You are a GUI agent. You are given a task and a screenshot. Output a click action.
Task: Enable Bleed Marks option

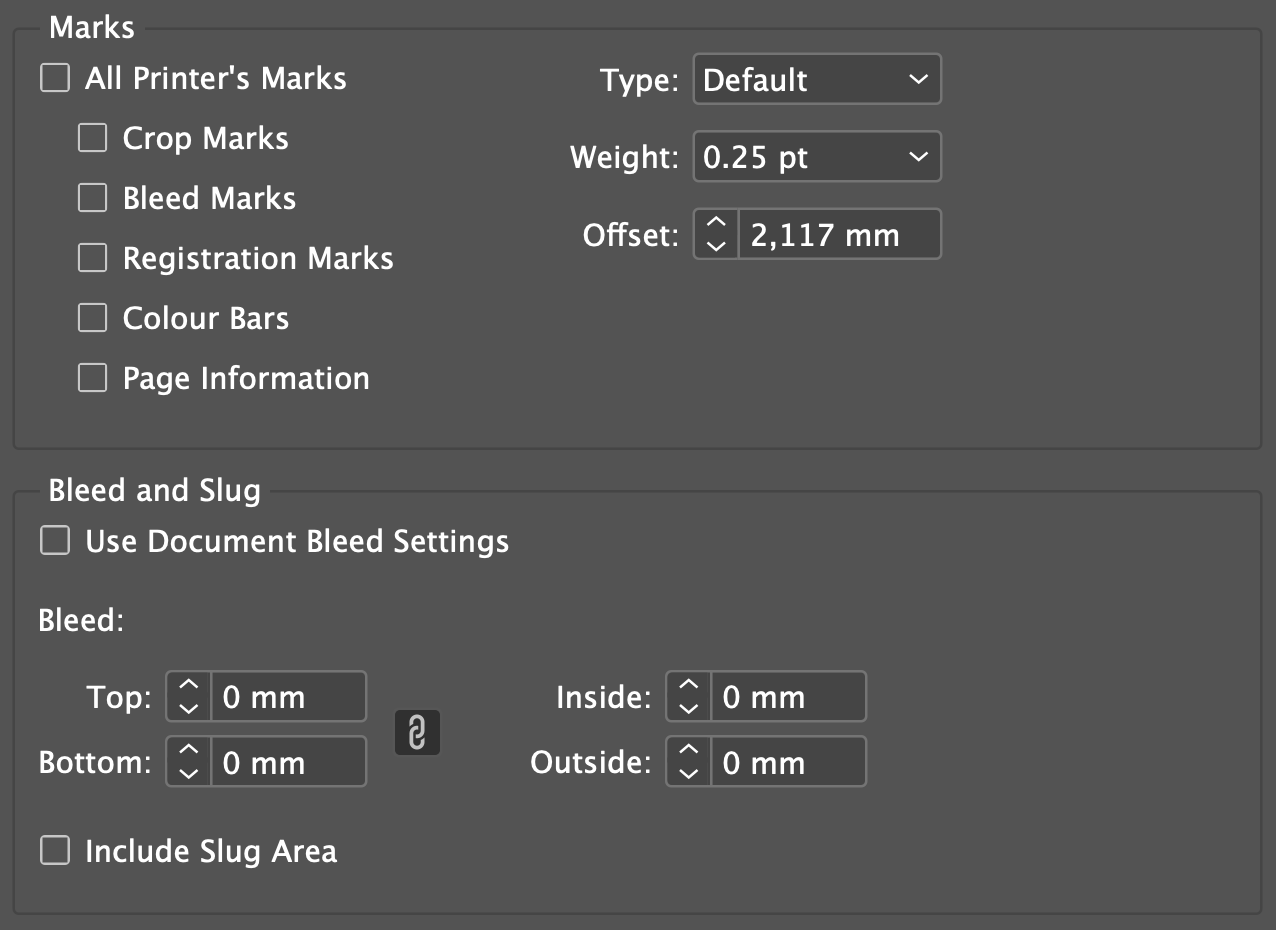point(93,198)
